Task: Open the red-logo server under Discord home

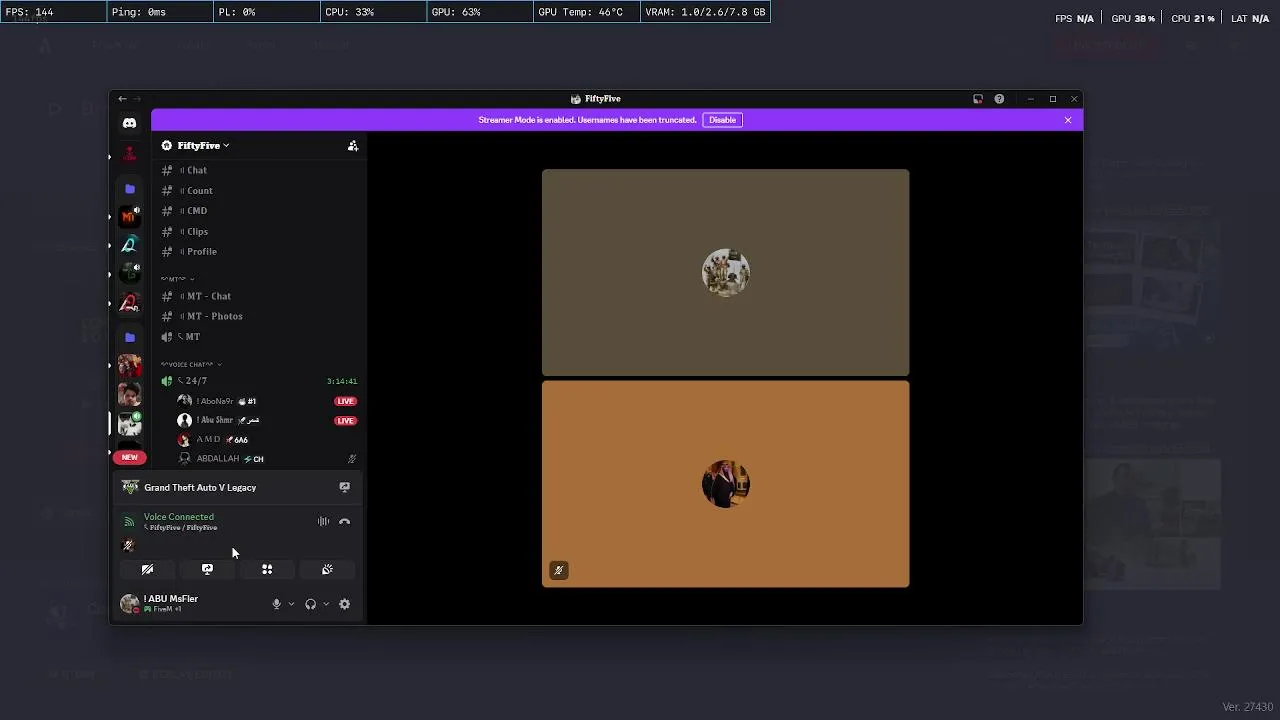Action: (x=129, y=156)
